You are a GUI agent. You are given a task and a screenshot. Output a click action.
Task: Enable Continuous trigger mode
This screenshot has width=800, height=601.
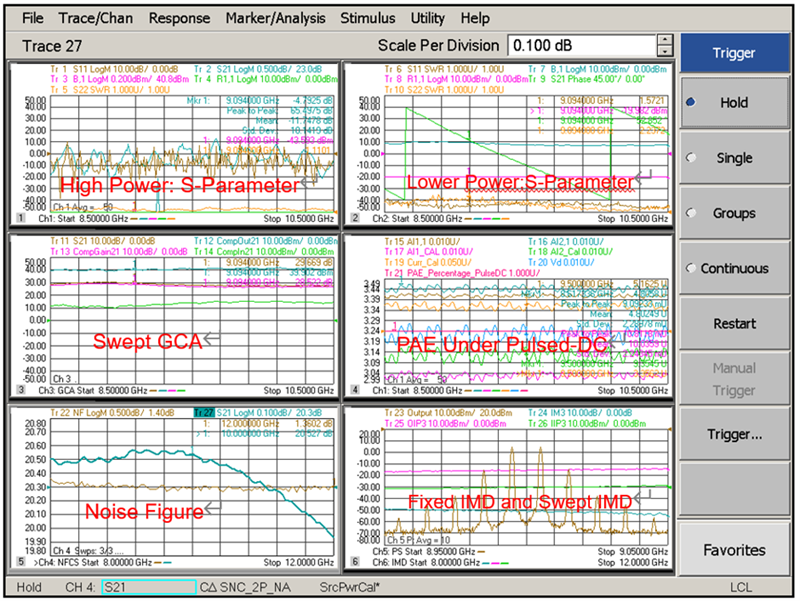(734, 268)
